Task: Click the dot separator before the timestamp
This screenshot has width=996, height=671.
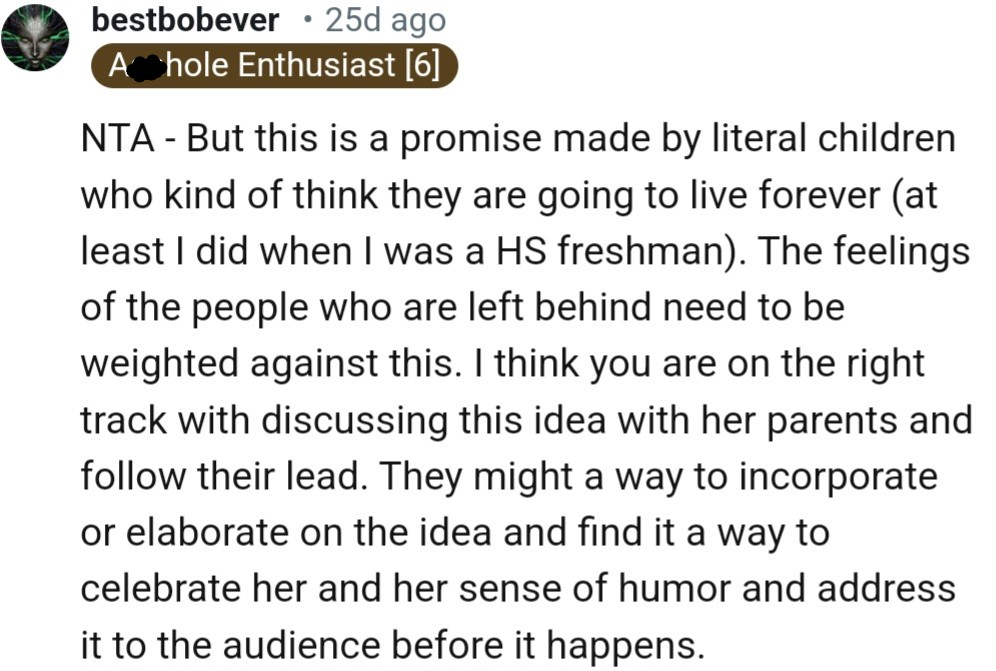Action: coord(305,20)
